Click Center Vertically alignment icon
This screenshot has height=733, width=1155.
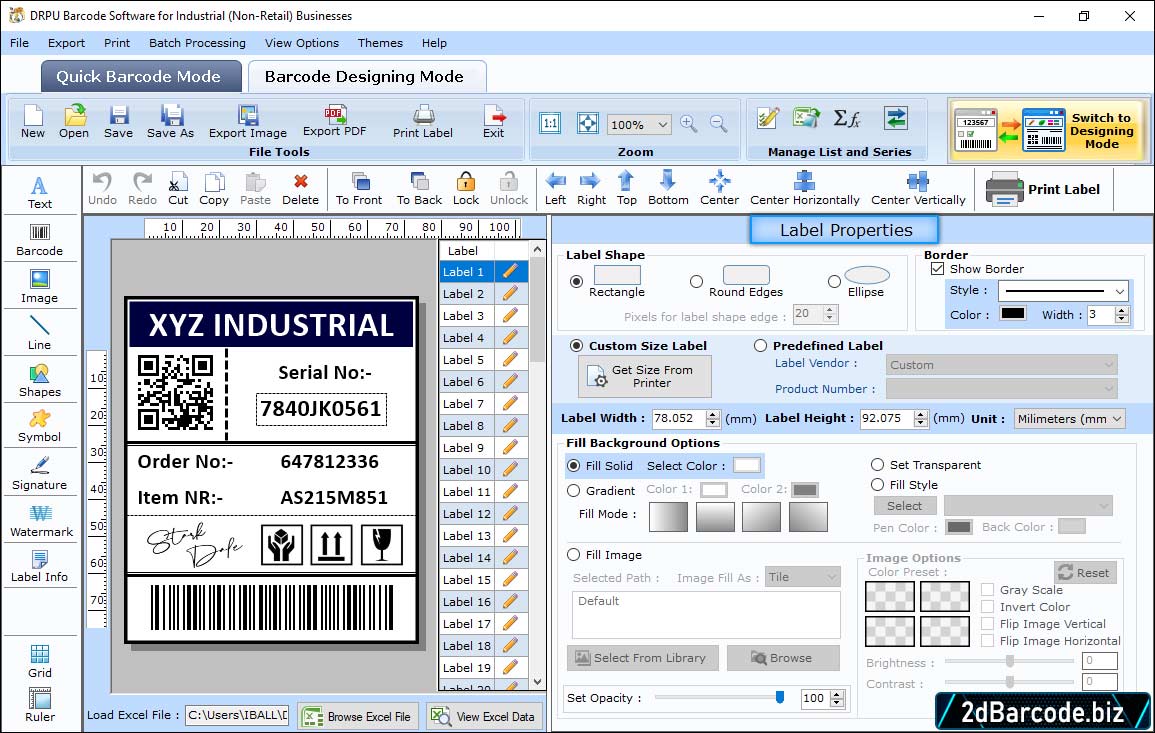918,189
